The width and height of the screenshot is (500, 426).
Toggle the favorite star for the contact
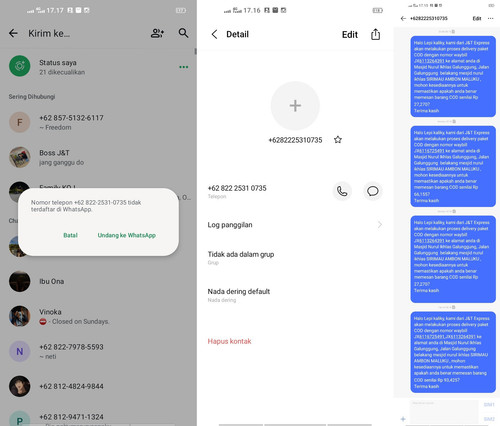click(338, 140)
